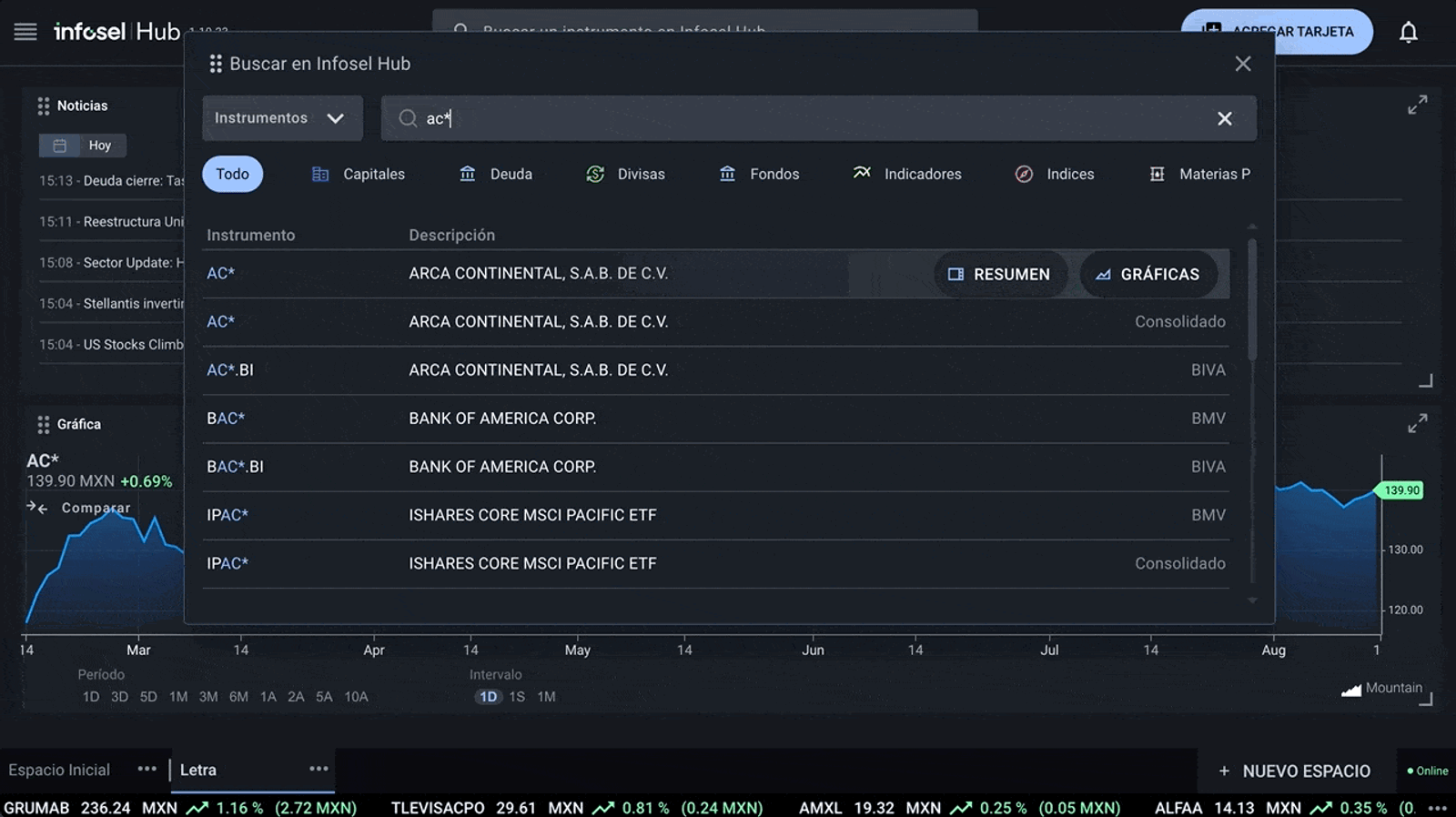Choose the 6M period option
Image resolution: width=1456 pixels, height=817 pixels.
coord(238,697)
